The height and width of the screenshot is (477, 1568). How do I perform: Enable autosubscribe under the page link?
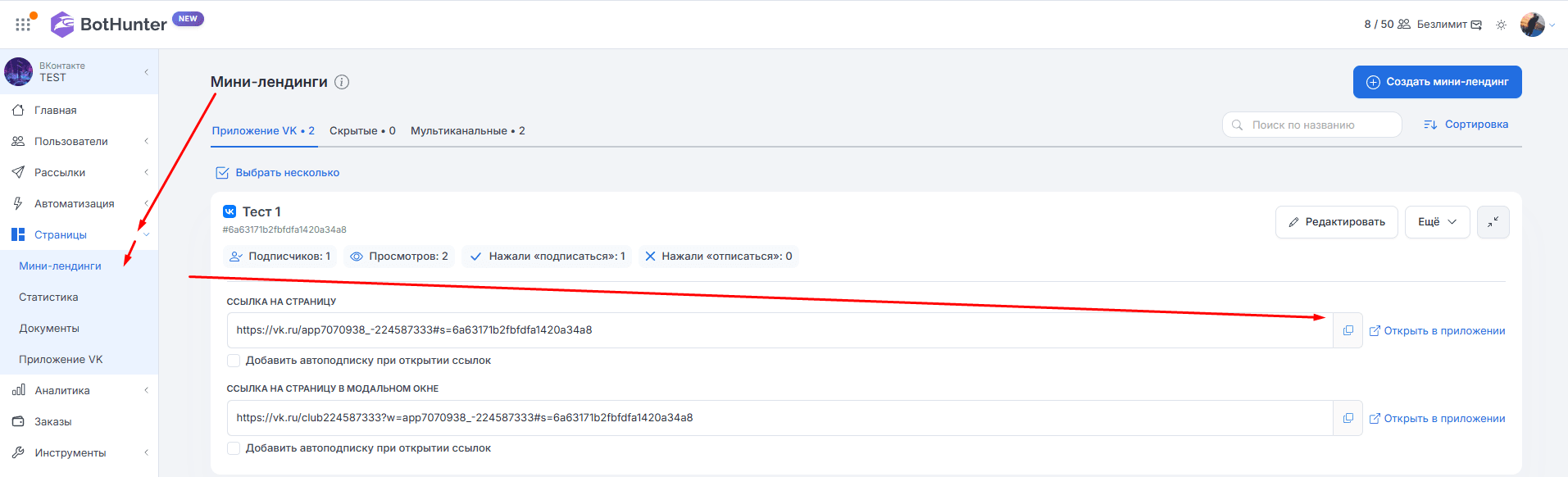click(234, 361)
